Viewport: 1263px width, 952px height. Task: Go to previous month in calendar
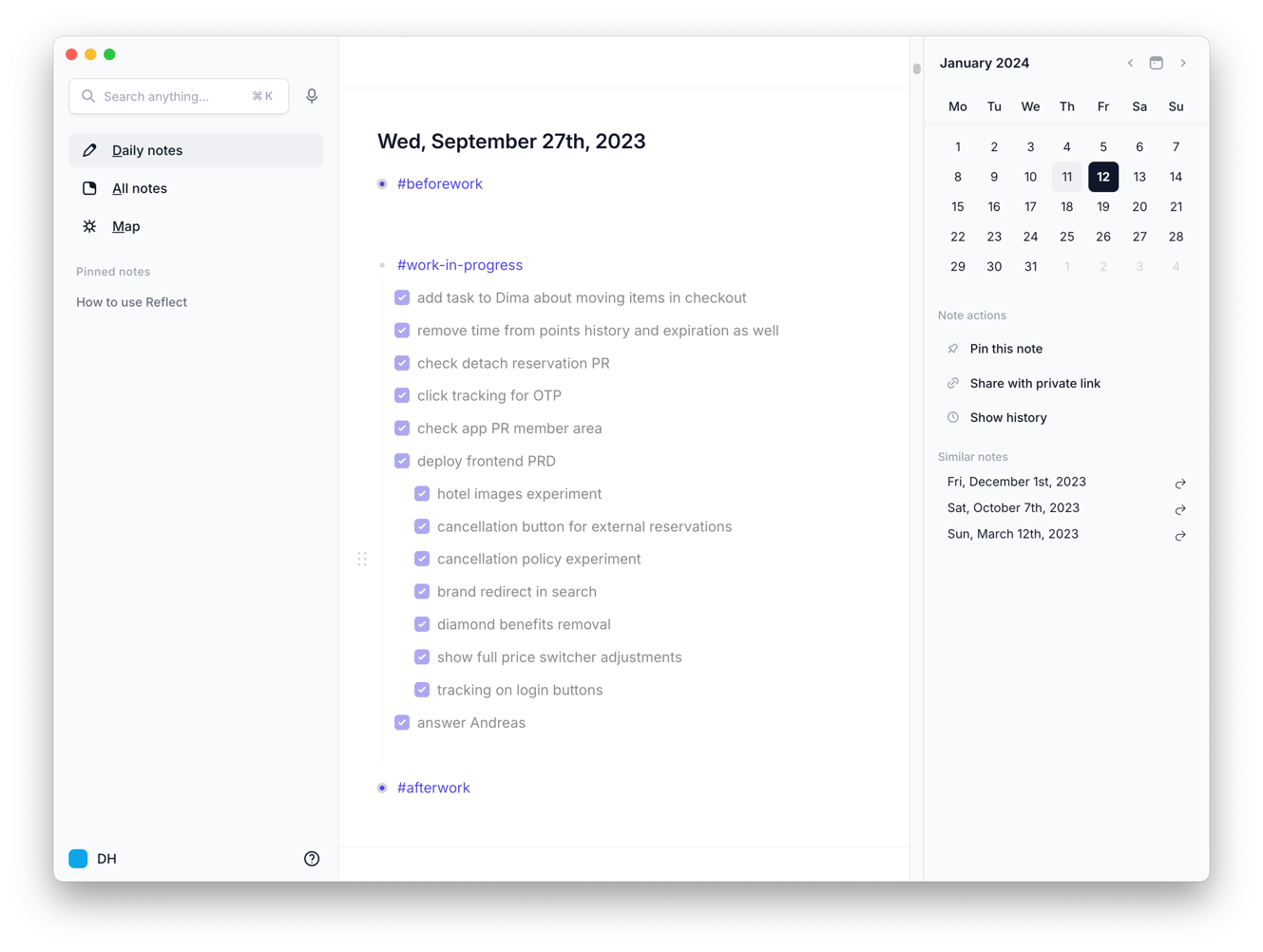(1130, 63)
